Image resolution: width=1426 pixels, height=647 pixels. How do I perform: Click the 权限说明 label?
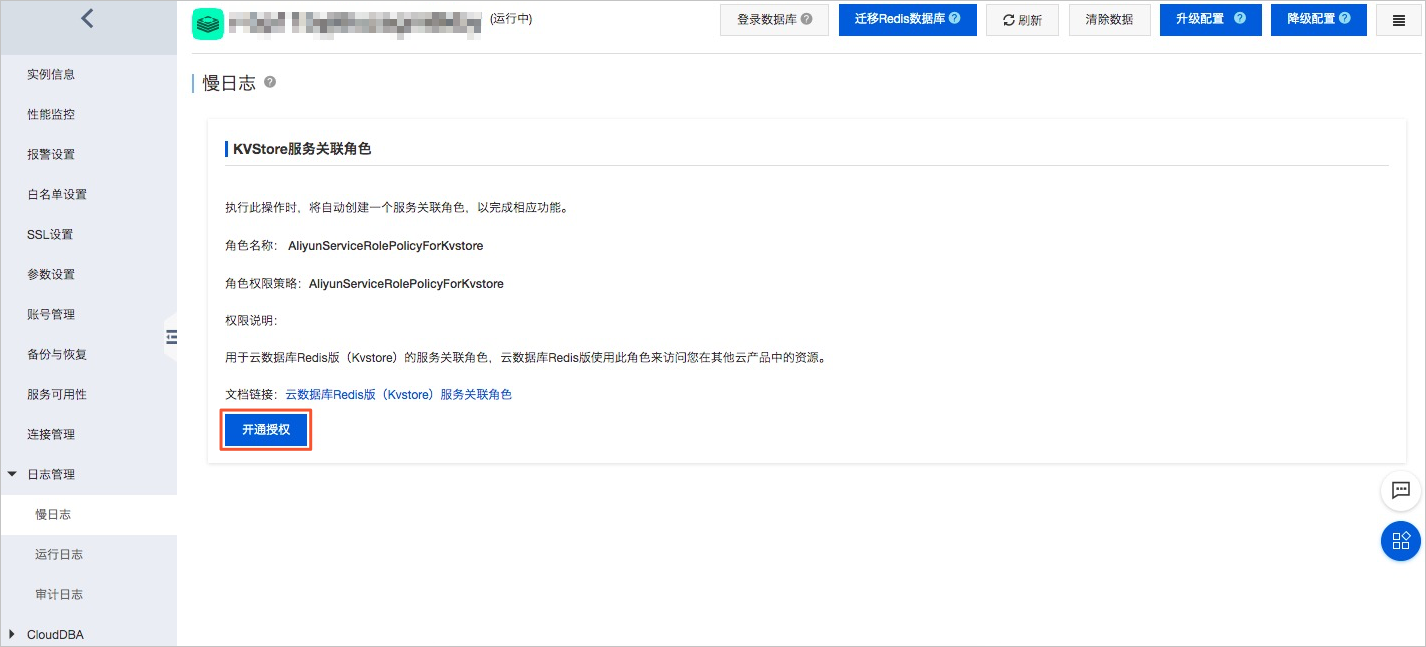(251, 320)
